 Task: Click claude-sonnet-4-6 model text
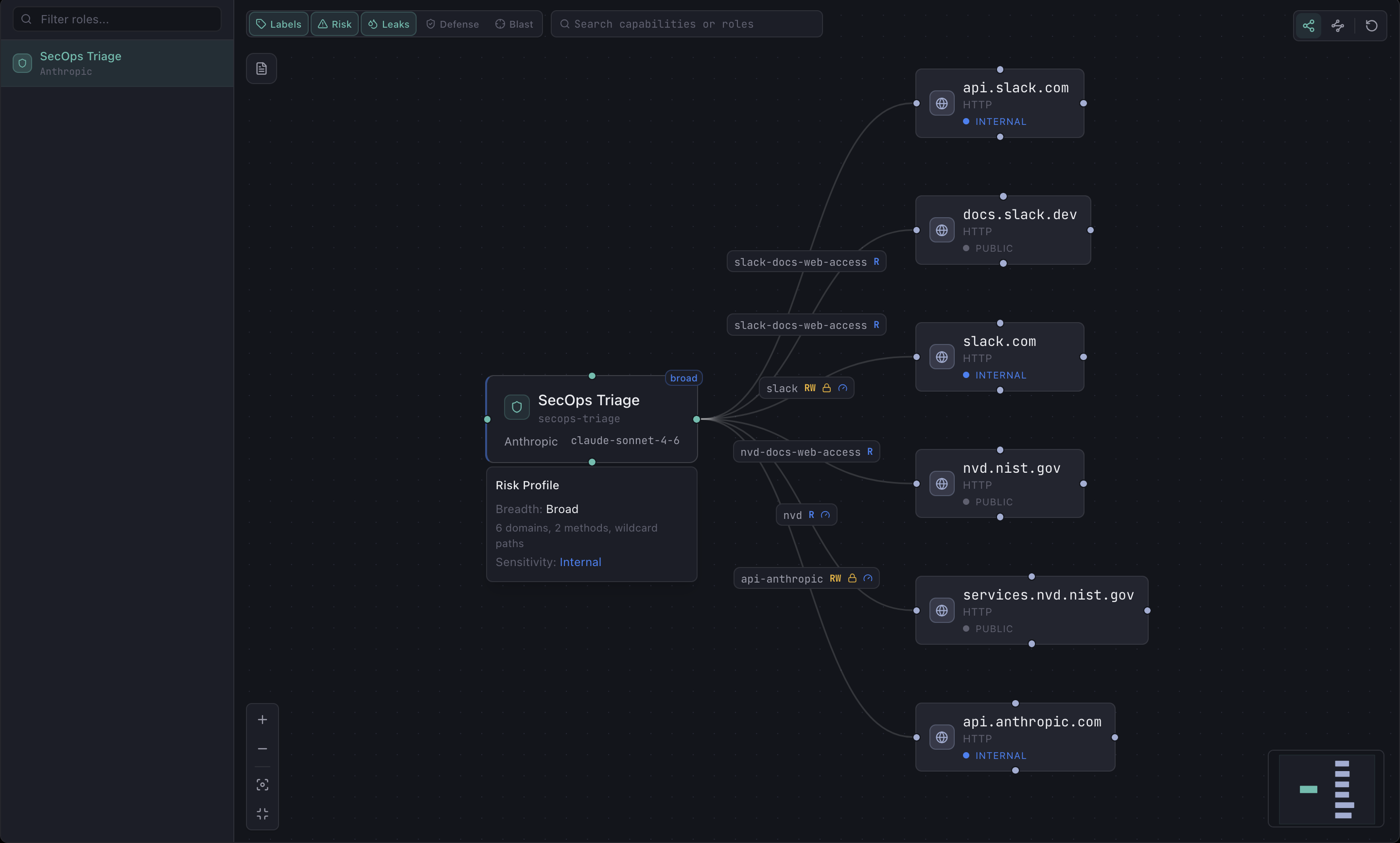coord(625,440)
